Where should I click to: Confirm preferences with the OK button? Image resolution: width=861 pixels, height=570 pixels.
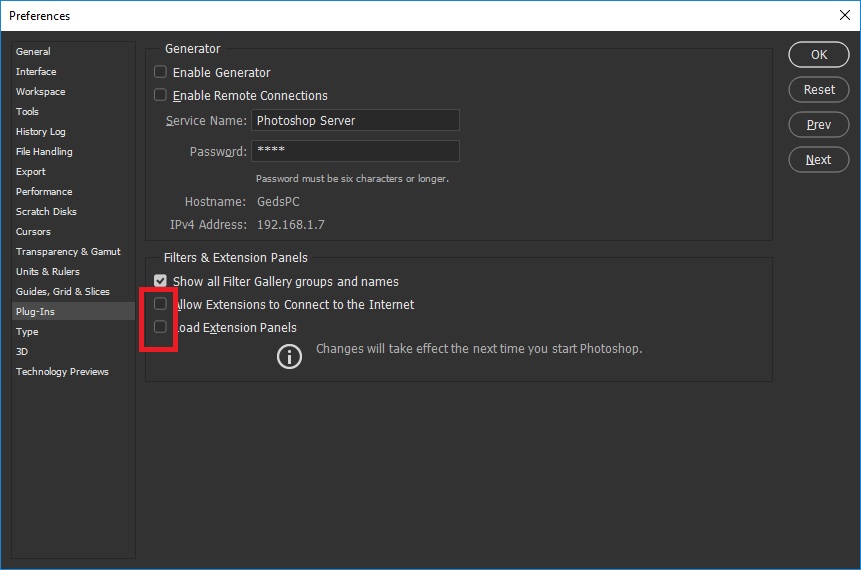[819, 54]
